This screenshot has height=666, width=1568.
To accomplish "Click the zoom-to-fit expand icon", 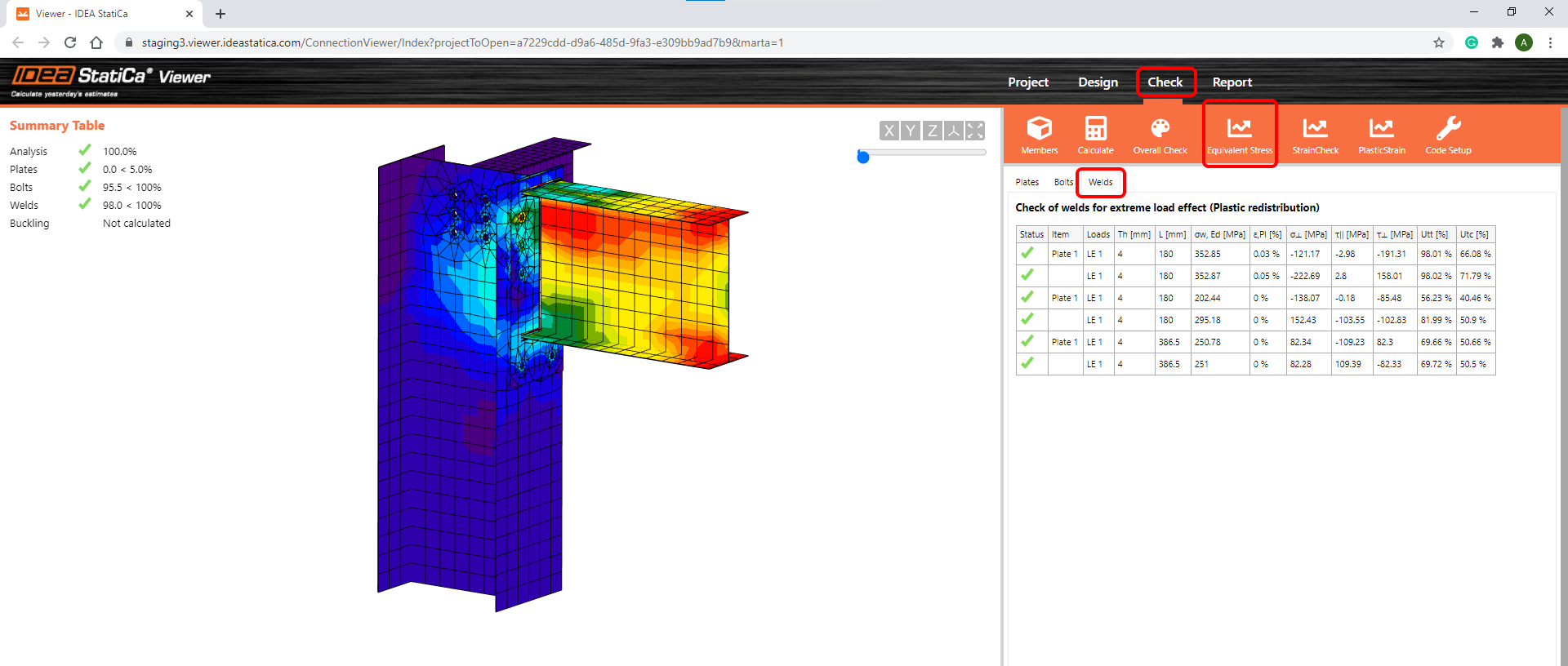I will [x=975, y=131].
